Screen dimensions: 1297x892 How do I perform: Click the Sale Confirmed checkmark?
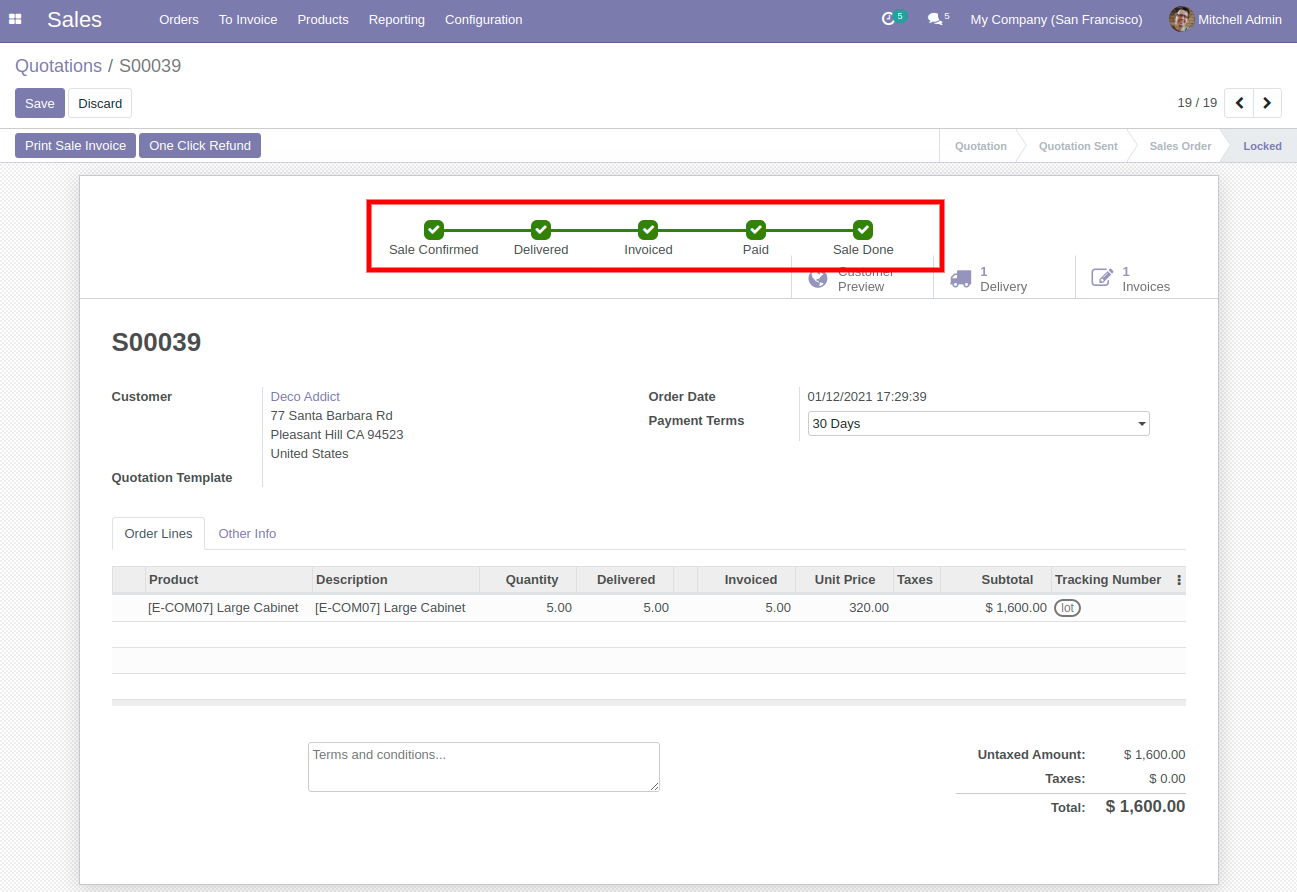[433, 230]
